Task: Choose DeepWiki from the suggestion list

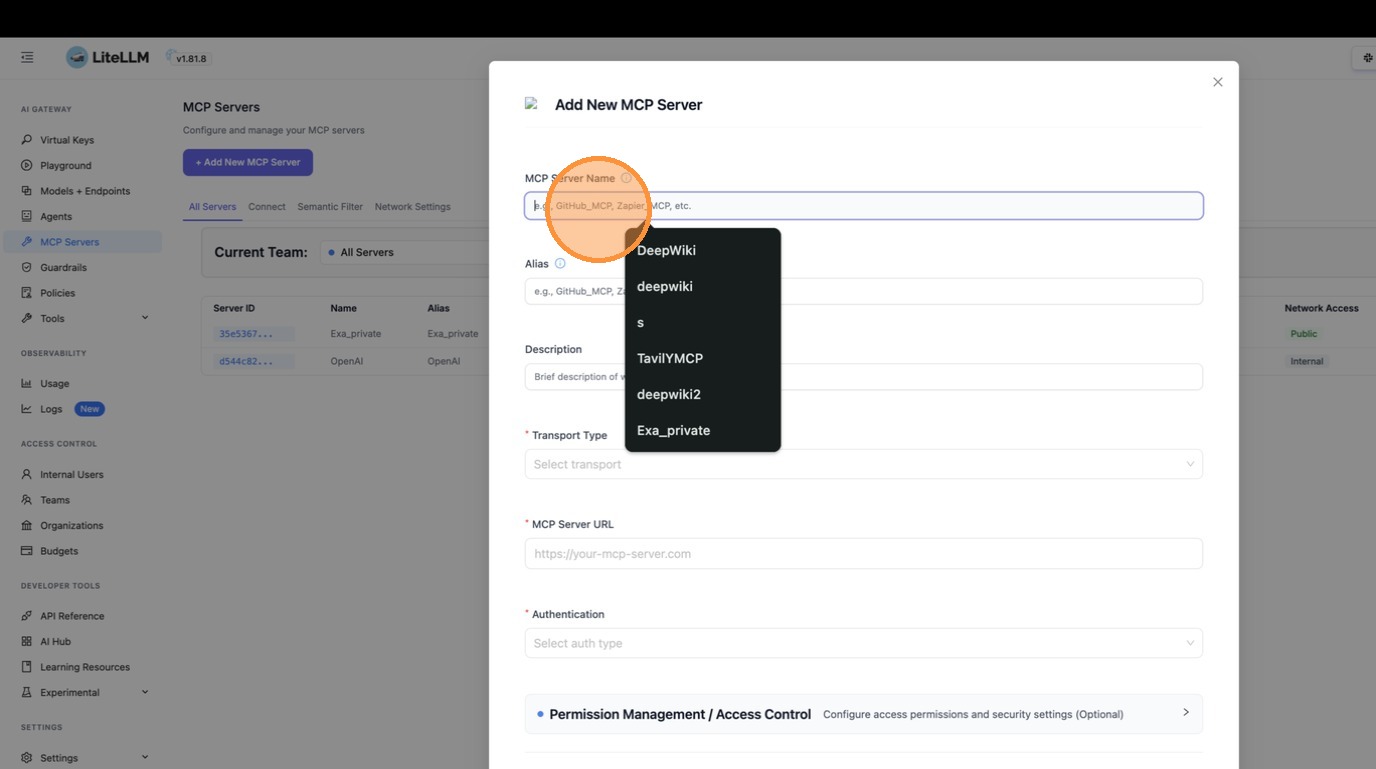Action: pyautogui.click(x=702, y=250)
